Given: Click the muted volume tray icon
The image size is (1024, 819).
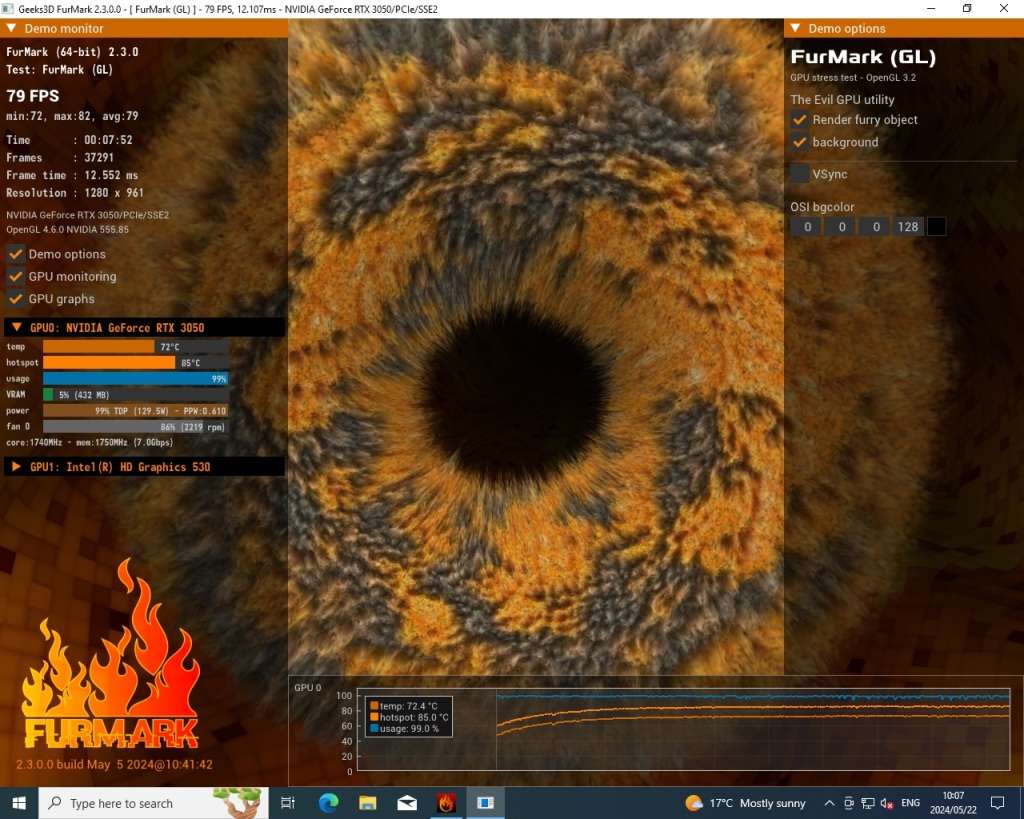Looking at the screenshot, I should 886,803.
